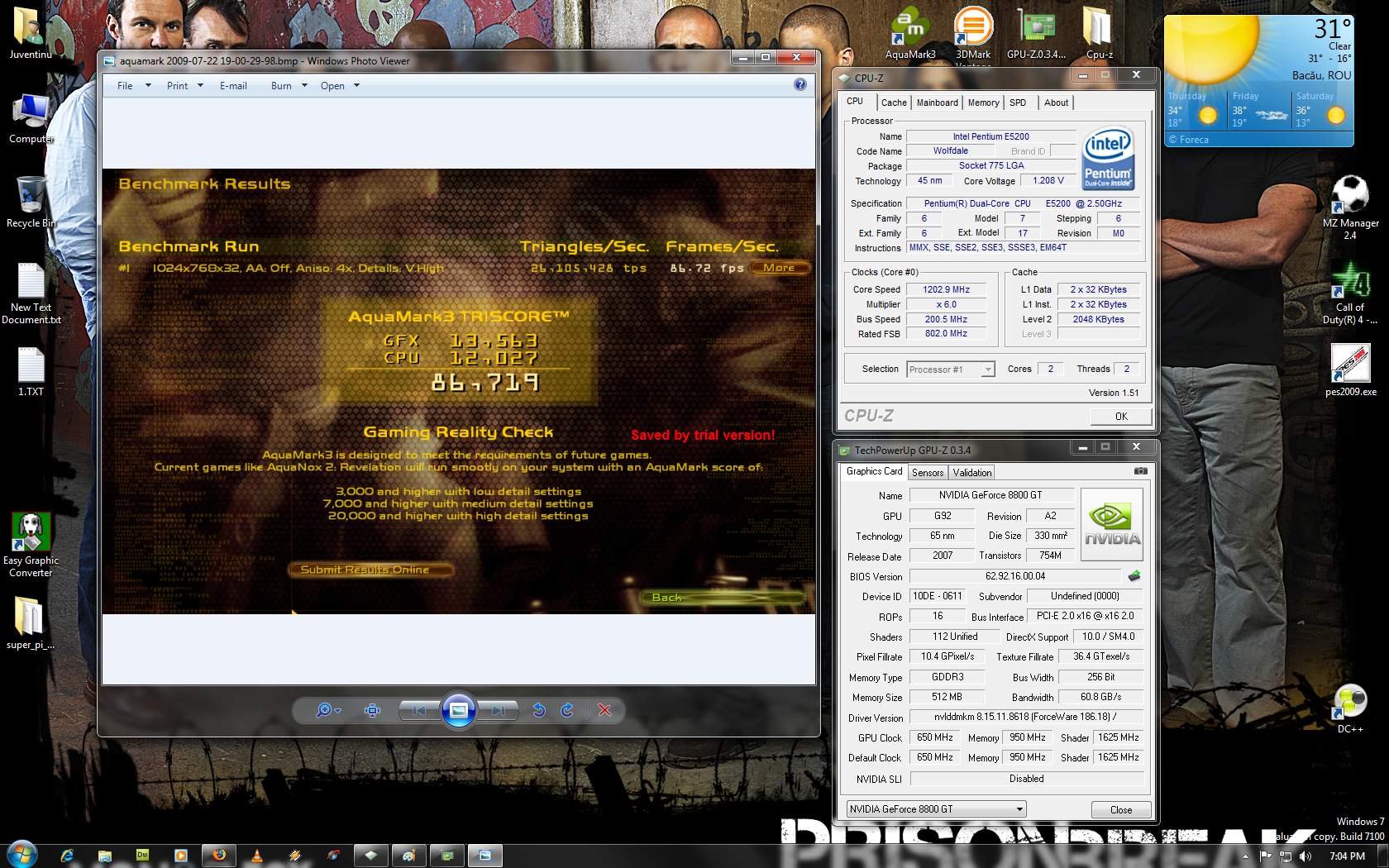Open the NVIDIA GeForce 8800 GT dropdown
The width and height of the screenshot is (1389, 868).
(x=937, y=809)
